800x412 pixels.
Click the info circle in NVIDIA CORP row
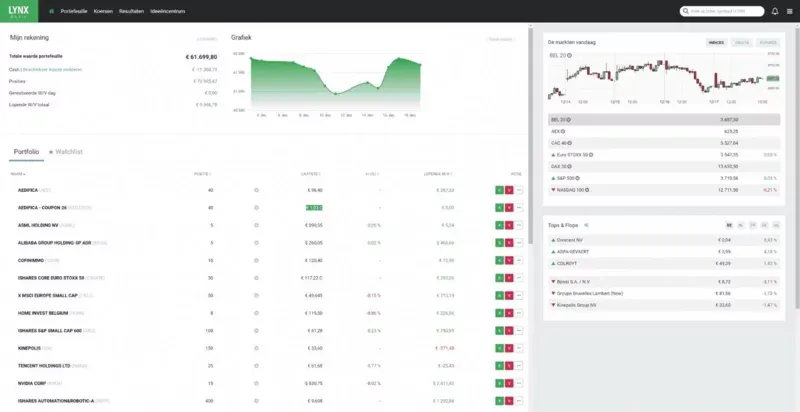coord(256,383)
